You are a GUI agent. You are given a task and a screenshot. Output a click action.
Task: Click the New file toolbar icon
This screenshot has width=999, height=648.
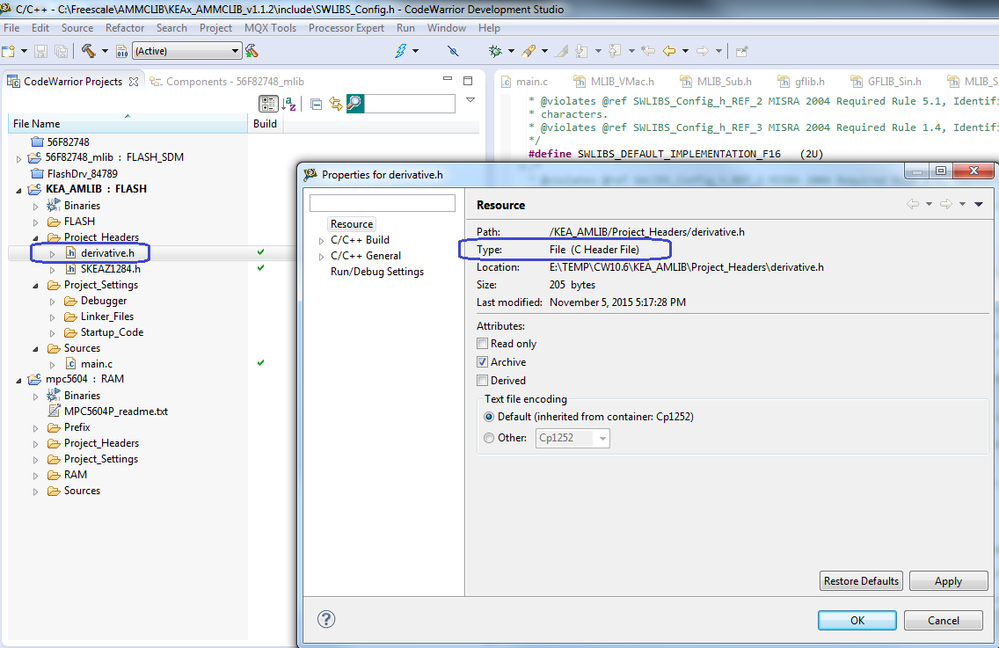[8, 51]
